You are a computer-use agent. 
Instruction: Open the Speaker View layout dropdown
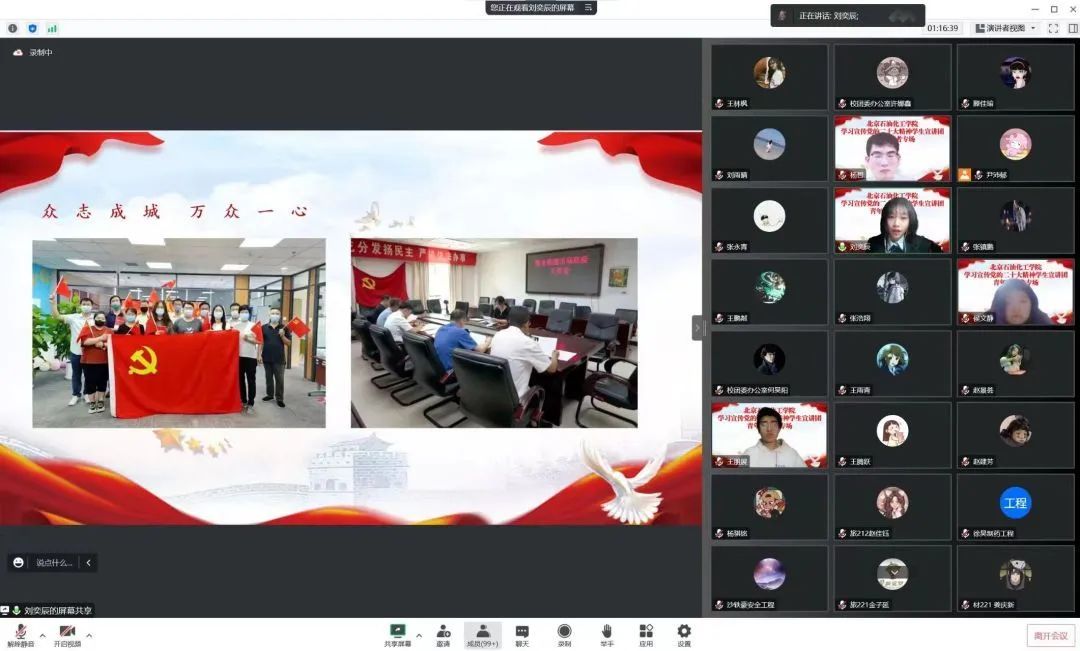click(x=1005, y=28)
